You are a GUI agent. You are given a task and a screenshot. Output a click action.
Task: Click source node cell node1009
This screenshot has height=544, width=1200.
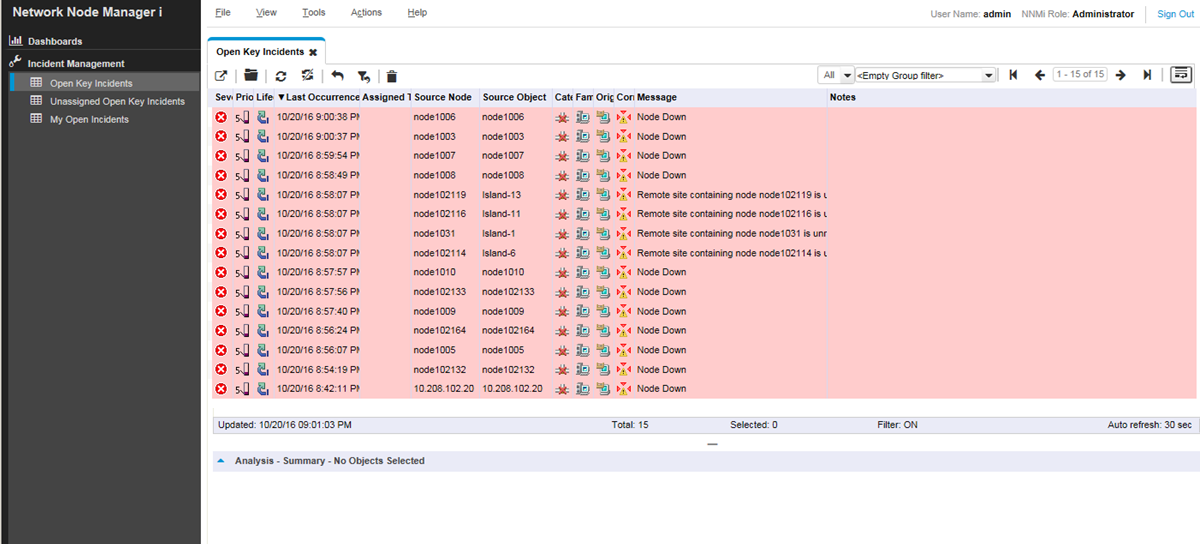pos(434,311)
